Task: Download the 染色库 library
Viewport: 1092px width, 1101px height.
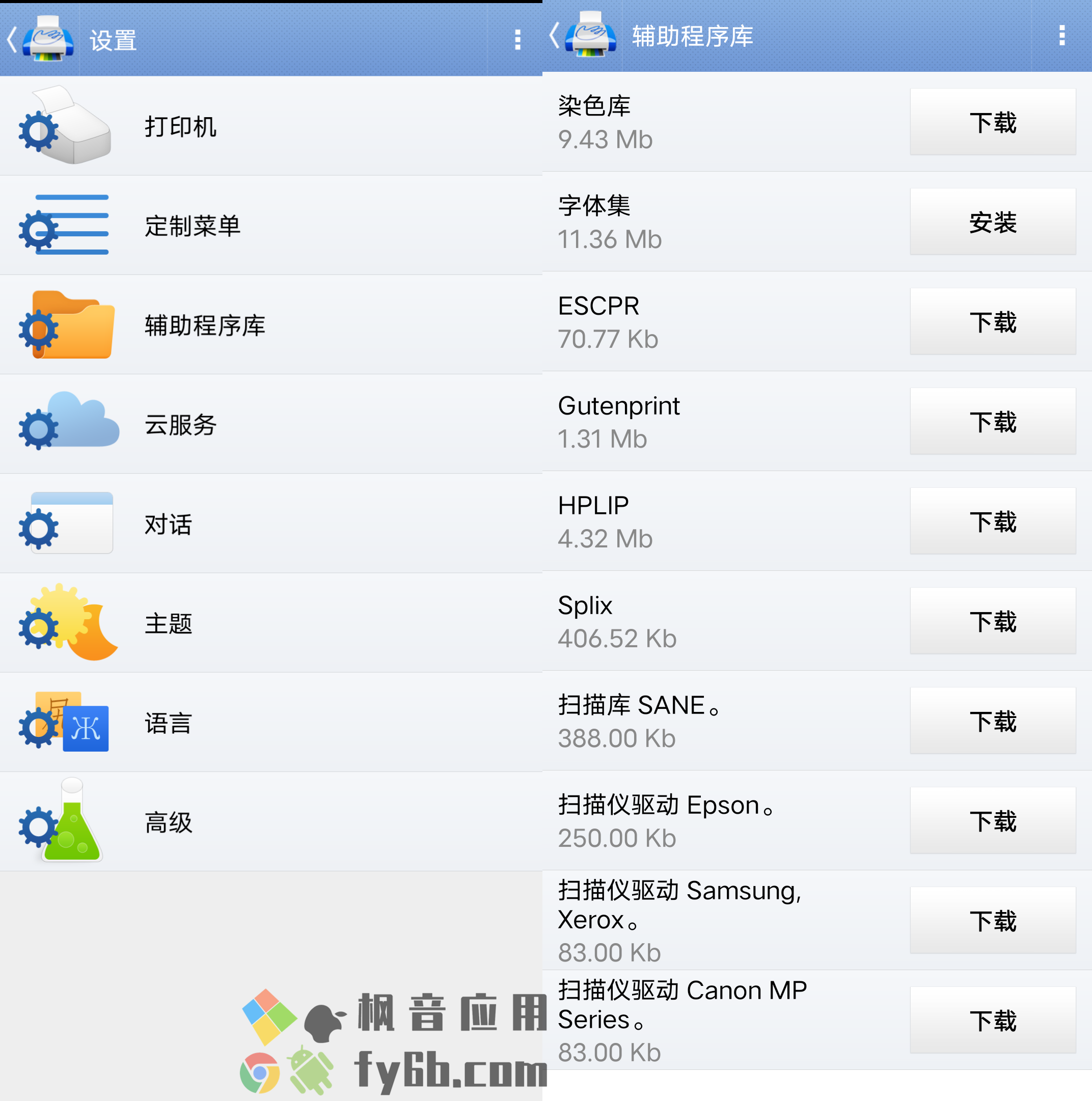Action: (993, 122)
